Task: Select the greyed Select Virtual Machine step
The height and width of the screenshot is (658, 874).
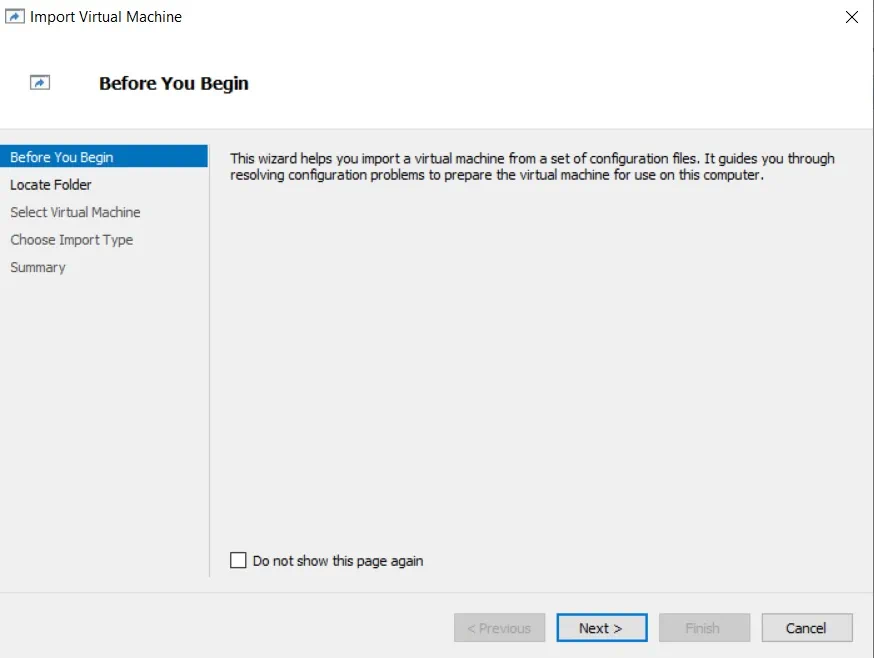Action: (75, 212)
